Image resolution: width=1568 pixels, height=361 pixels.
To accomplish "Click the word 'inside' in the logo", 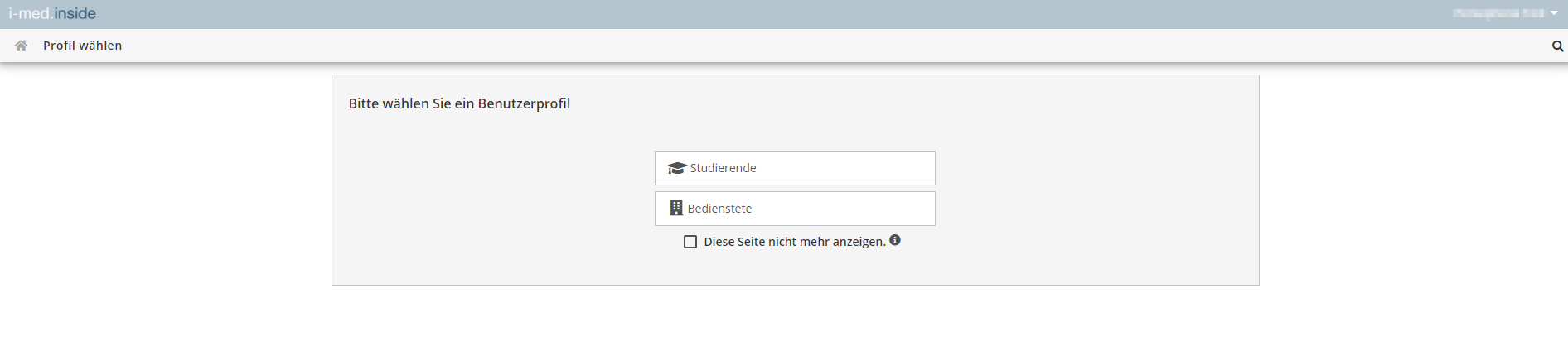I will [x=75, y=13].
